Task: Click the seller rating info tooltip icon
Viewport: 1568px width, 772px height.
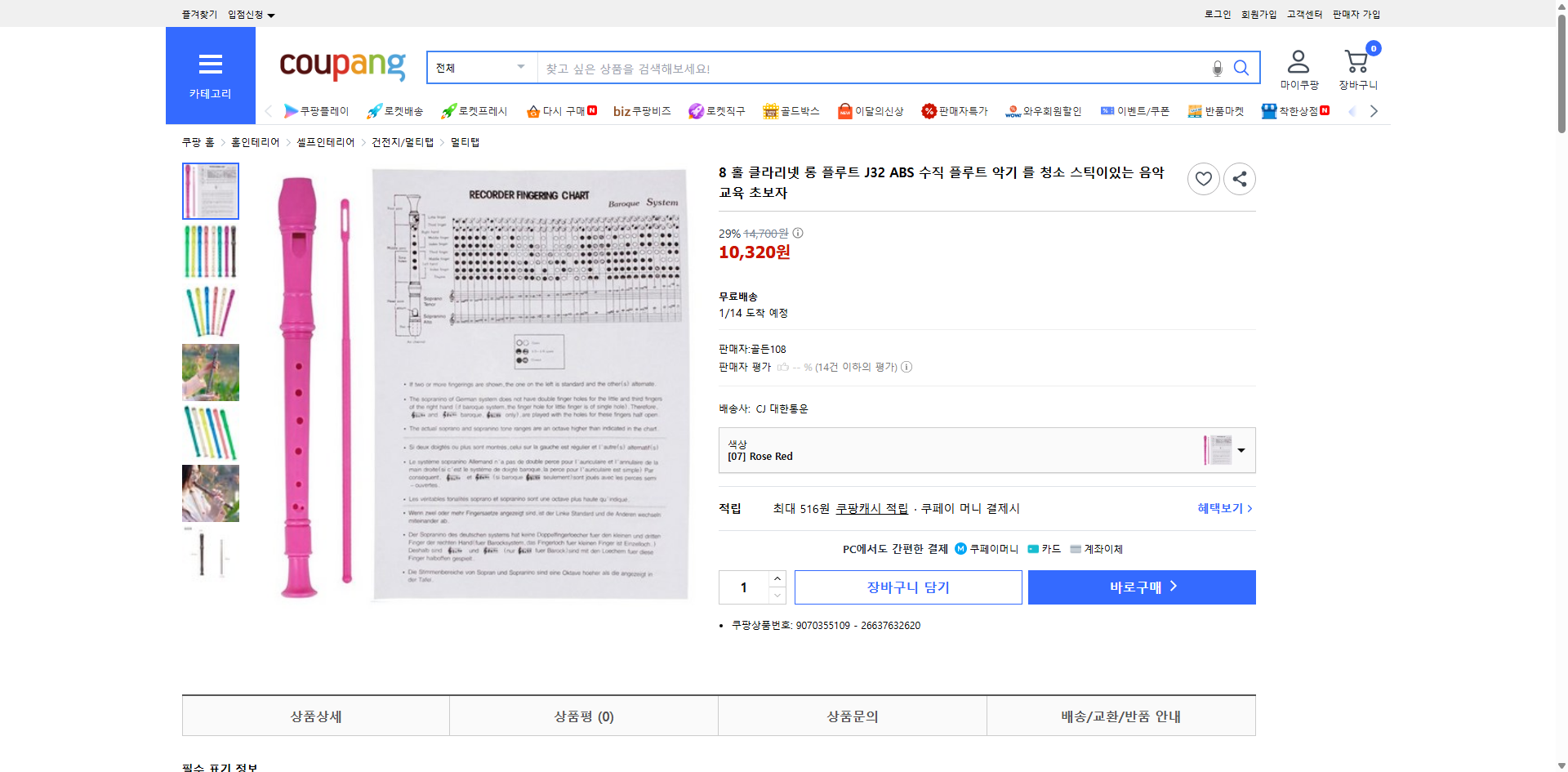Action: [906, 367]
